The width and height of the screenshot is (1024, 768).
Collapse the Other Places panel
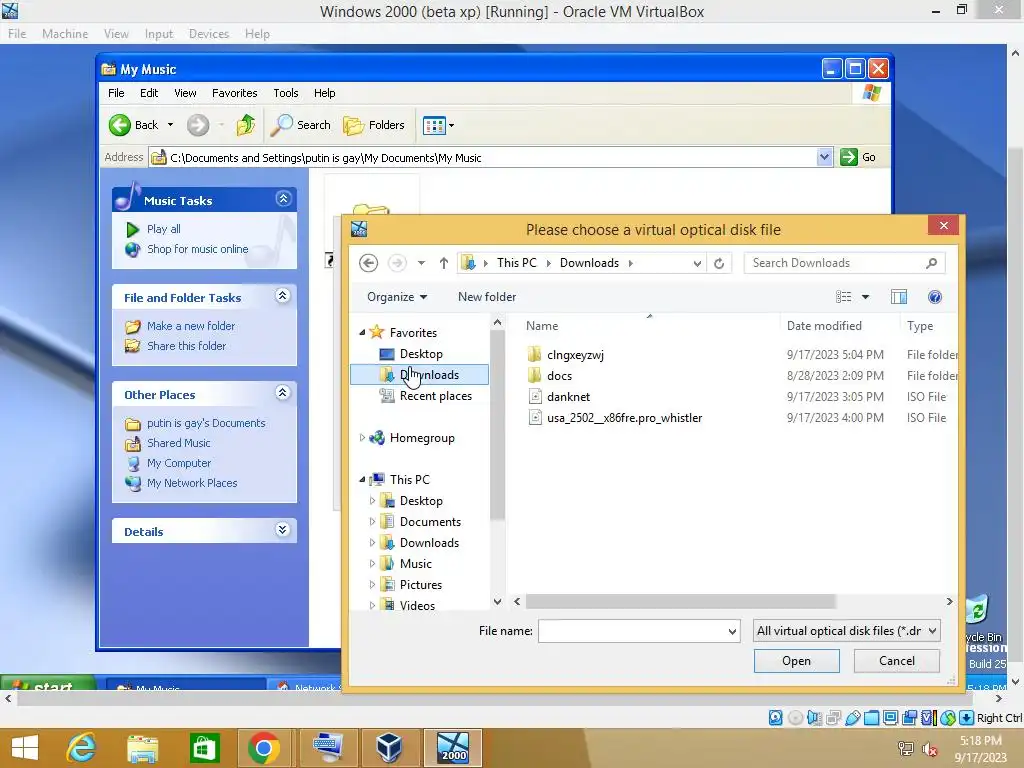[282, 392]
